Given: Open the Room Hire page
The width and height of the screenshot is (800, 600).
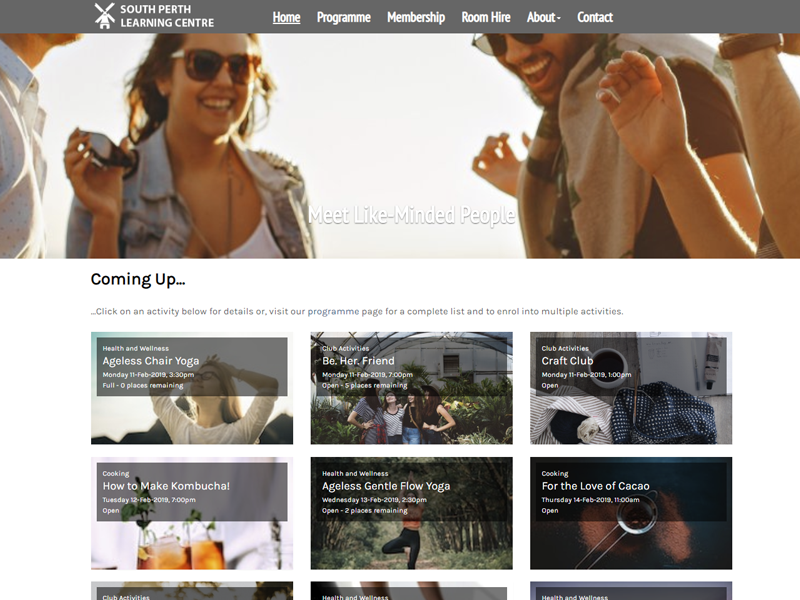Looking at the screenshot, I should coord(484,17).
